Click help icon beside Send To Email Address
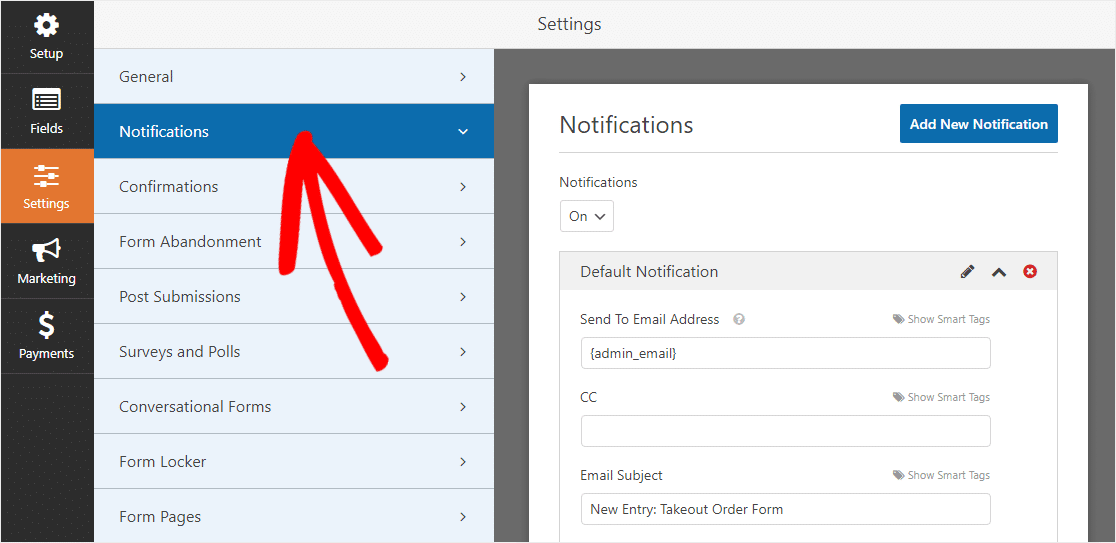 tap(739, 320)
